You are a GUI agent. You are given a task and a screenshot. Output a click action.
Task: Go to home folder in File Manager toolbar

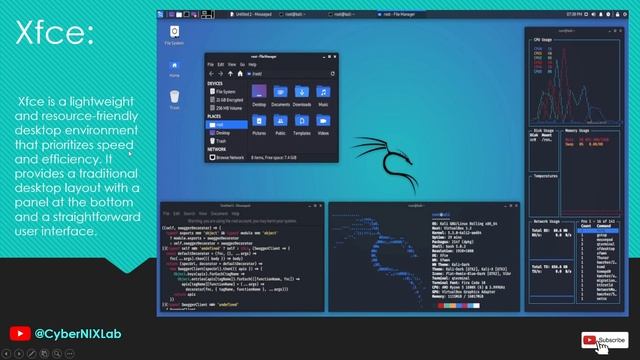point(240,74)
